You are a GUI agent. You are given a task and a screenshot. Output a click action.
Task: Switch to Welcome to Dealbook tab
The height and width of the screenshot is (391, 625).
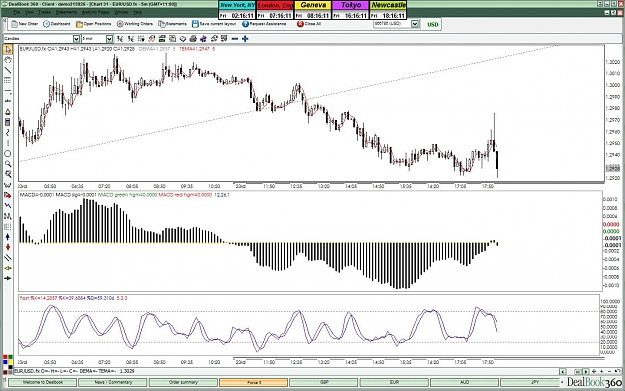[43, 382]
